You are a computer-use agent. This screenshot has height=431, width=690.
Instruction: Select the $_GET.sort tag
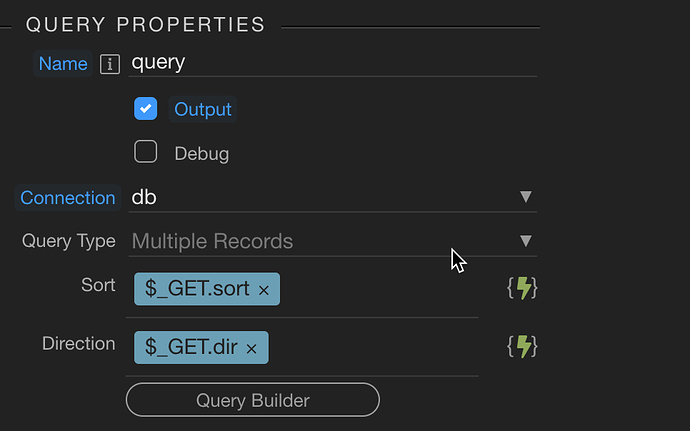pos(197,289)
